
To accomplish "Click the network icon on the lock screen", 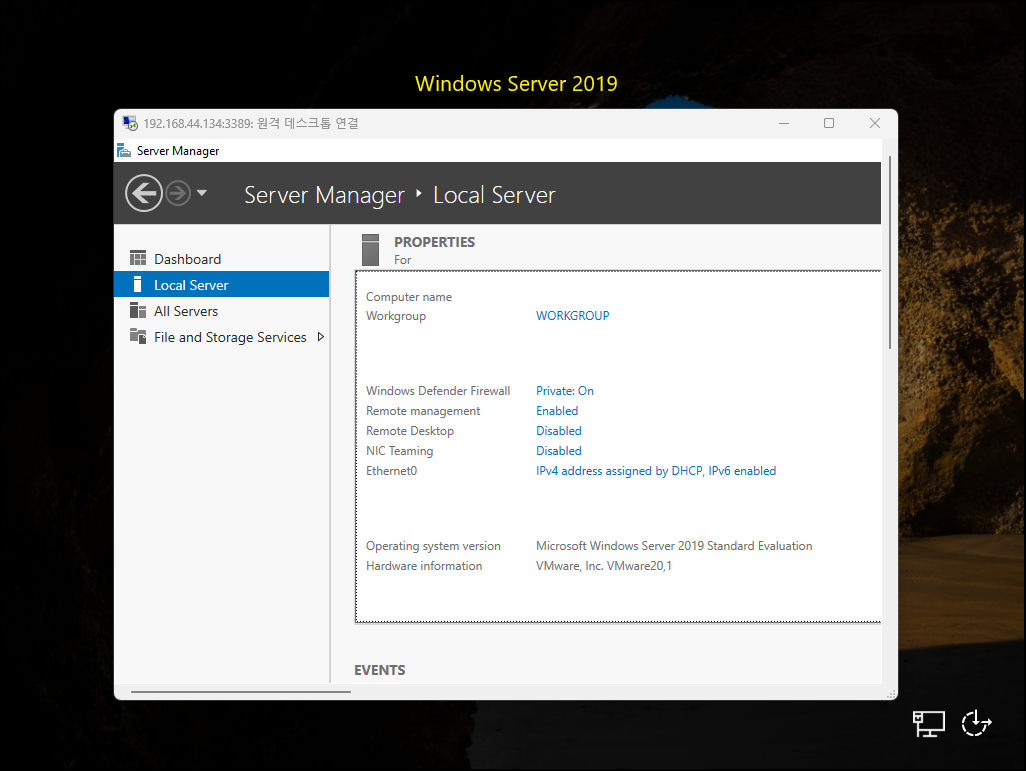I will point(929,724).
